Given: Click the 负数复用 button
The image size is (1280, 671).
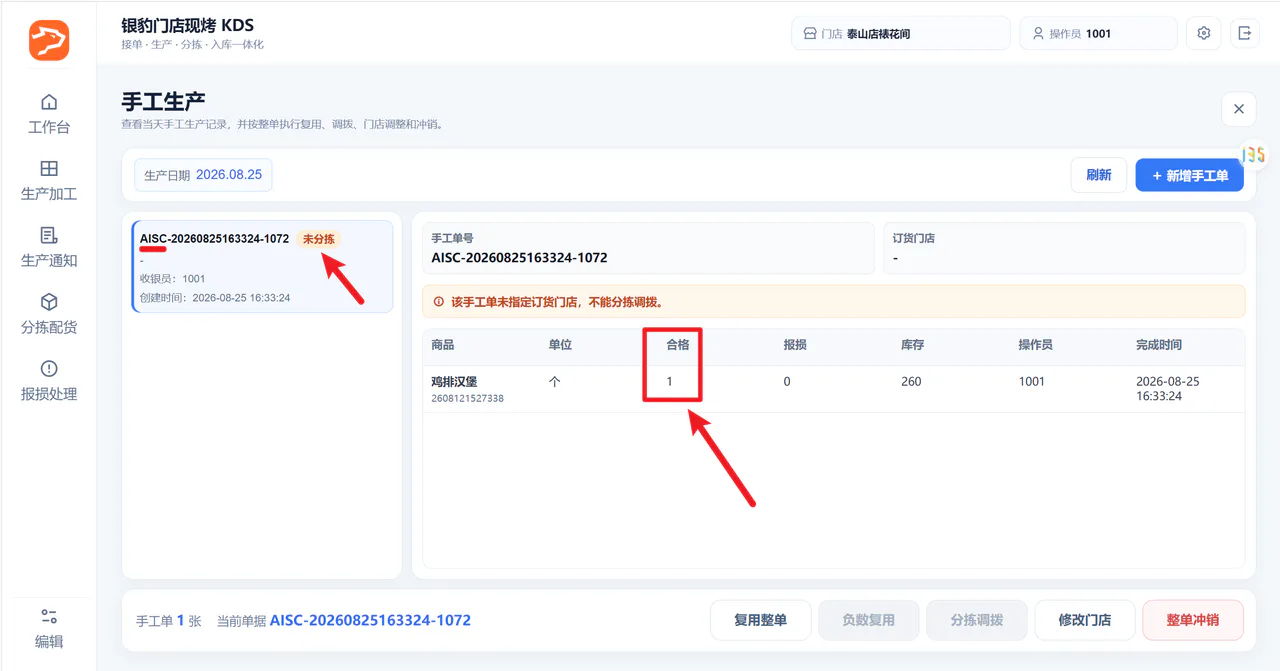Looking at the screenshot, I should tap(868, 620).
